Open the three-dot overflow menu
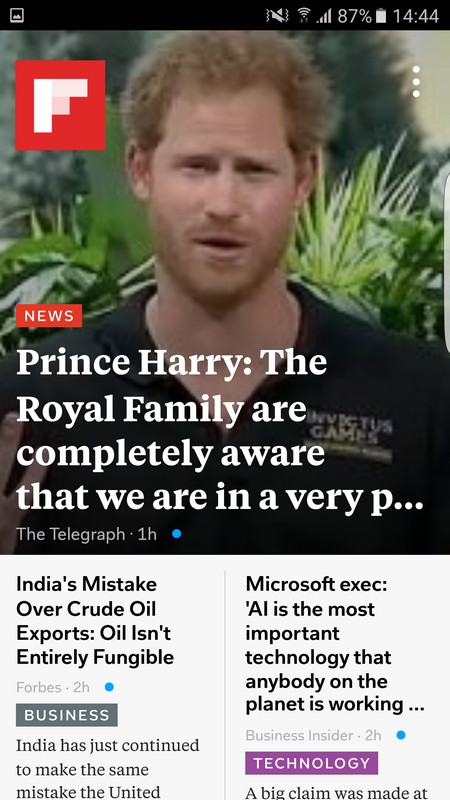 (x=416, y=82)
